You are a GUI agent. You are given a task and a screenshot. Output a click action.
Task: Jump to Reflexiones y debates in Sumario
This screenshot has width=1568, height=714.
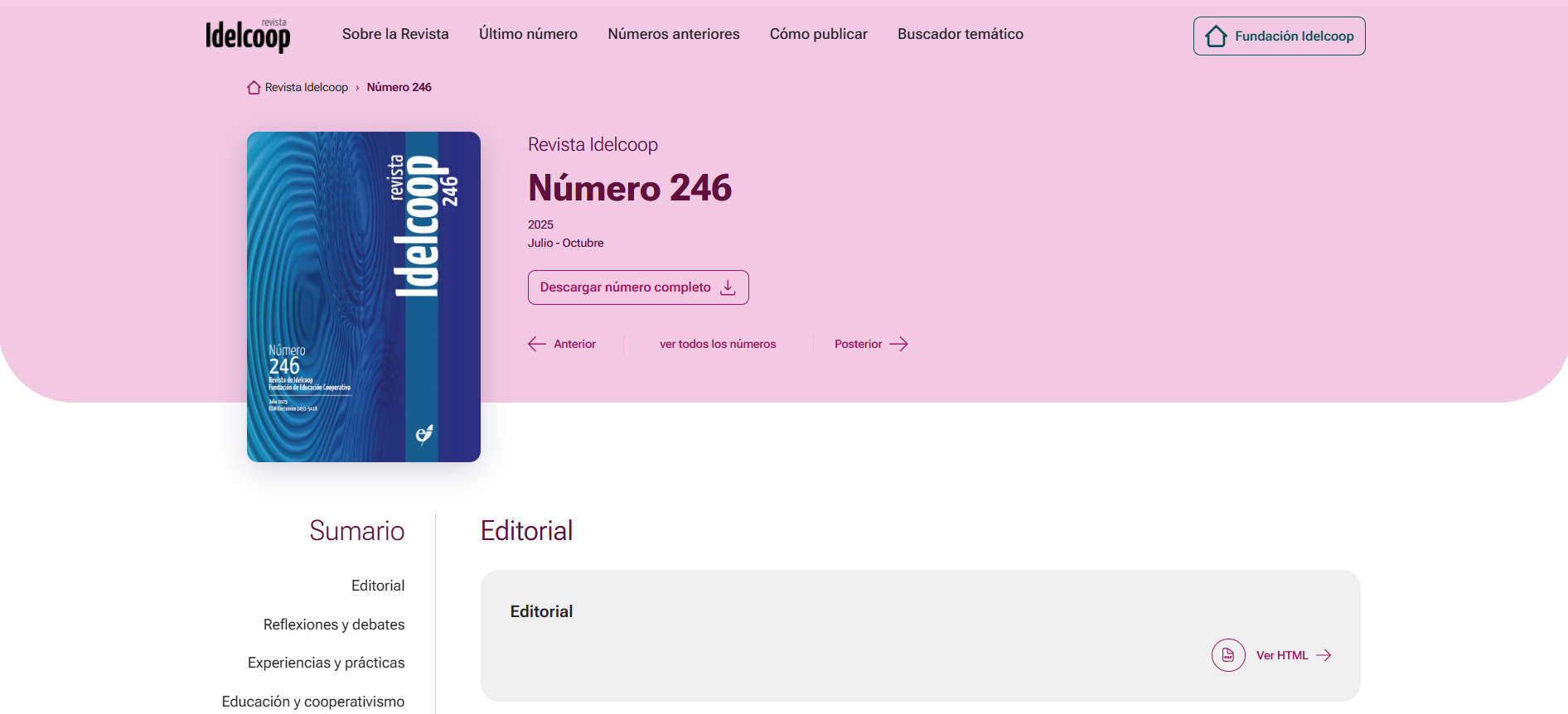[334, 625]
